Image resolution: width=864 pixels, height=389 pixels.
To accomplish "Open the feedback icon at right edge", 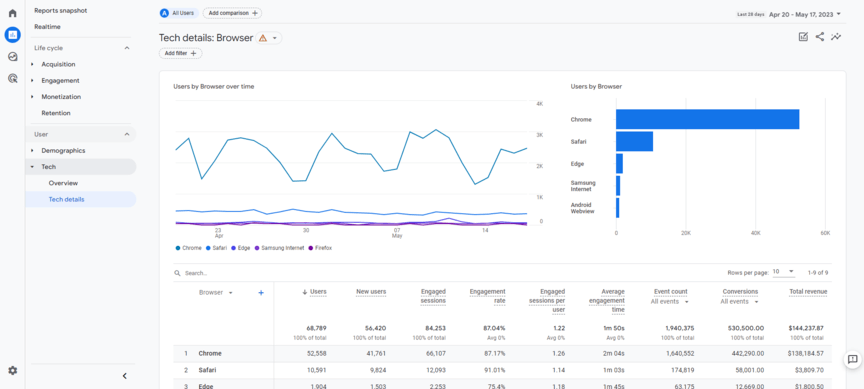I will point(852,359).
